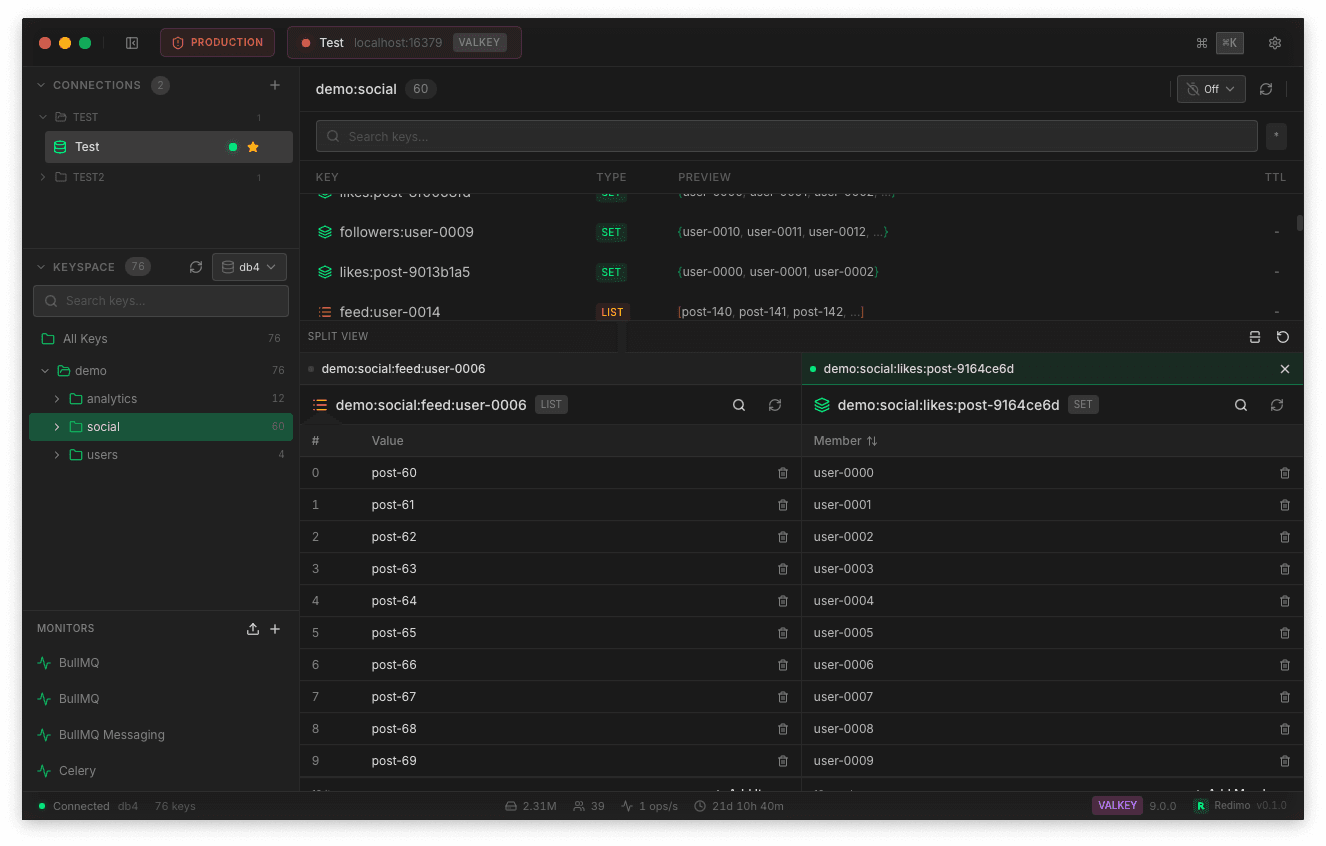Delete post-60 using trash icon
The height and width of the screenshot is (846, 1326).
pos(782,473)
